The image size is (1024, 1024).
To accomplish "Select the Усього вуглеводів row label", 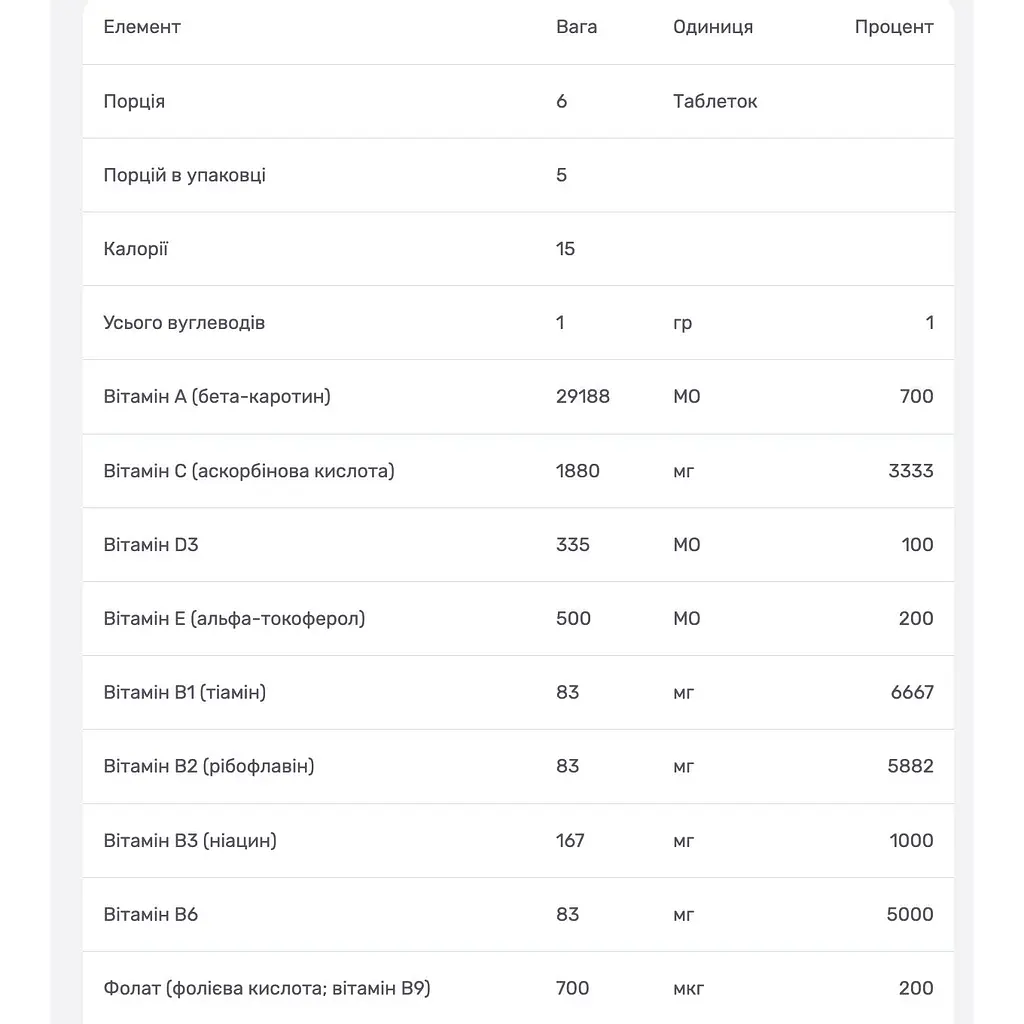I will pos(184,323).
